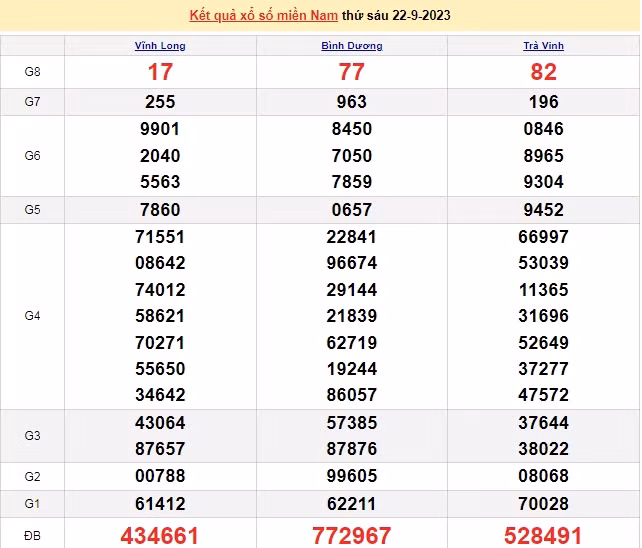Select the G5 value 0657

[x=352, y=210]
